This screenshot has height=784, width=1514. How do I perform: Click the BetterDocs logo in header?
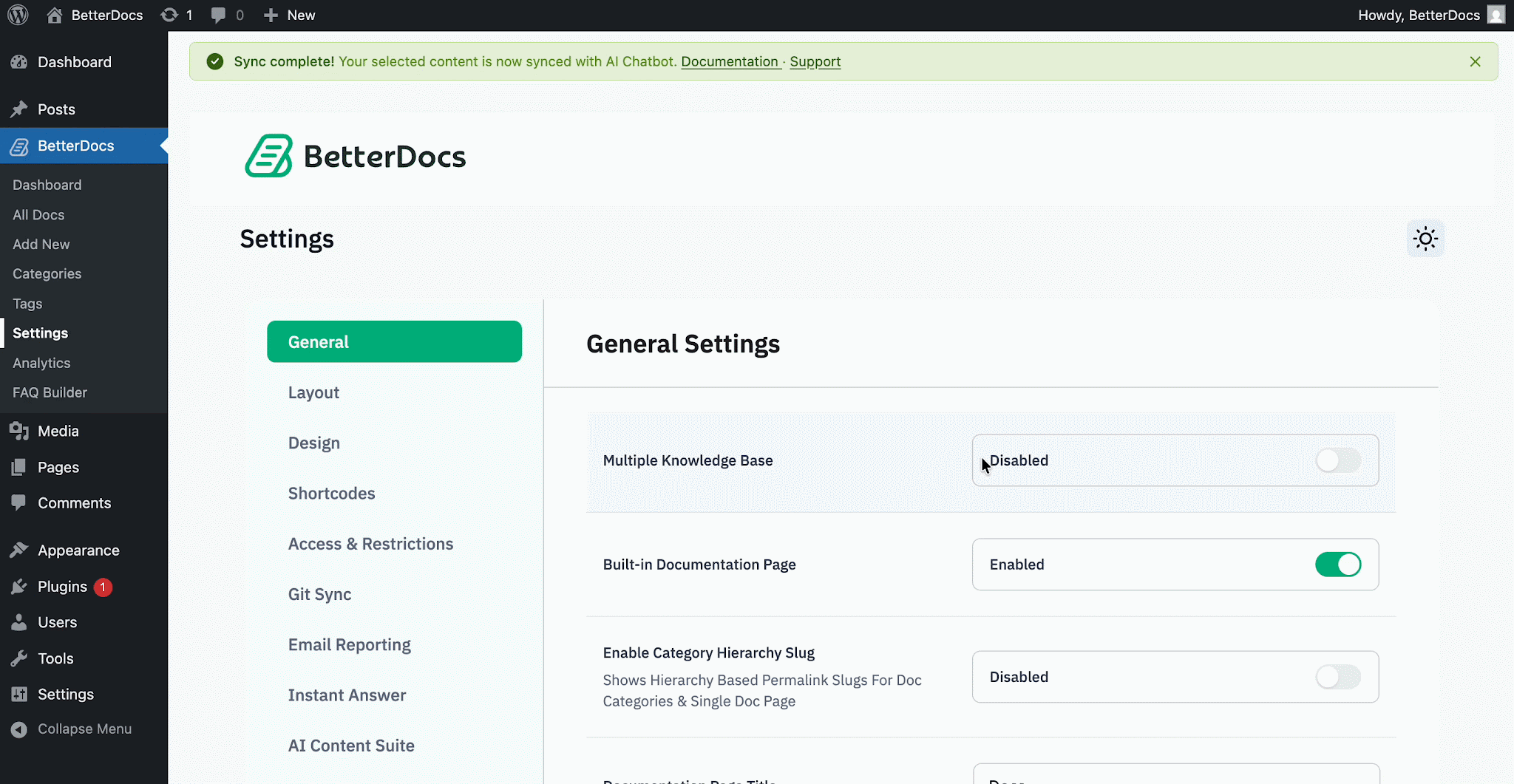tap(356, 156)
